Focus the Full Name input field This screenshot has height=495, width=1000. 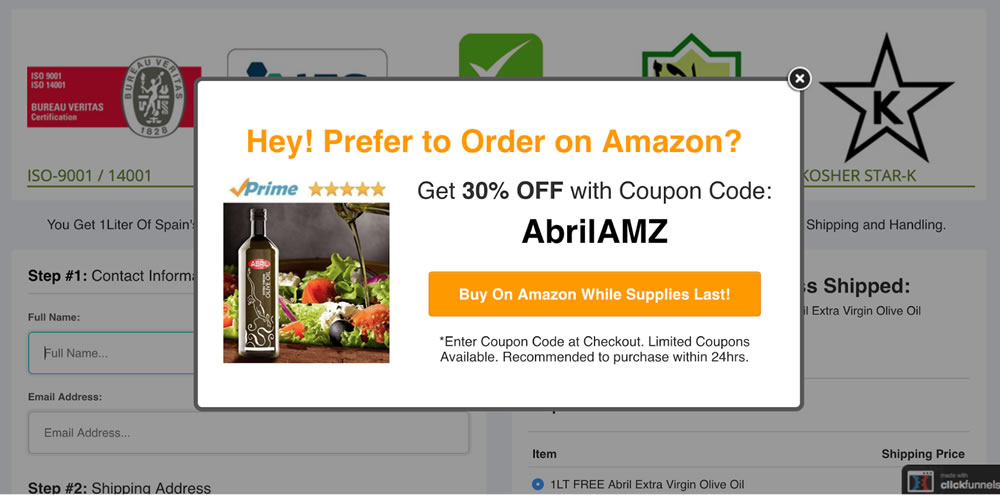pyautogui.click(x=112, y=353)
